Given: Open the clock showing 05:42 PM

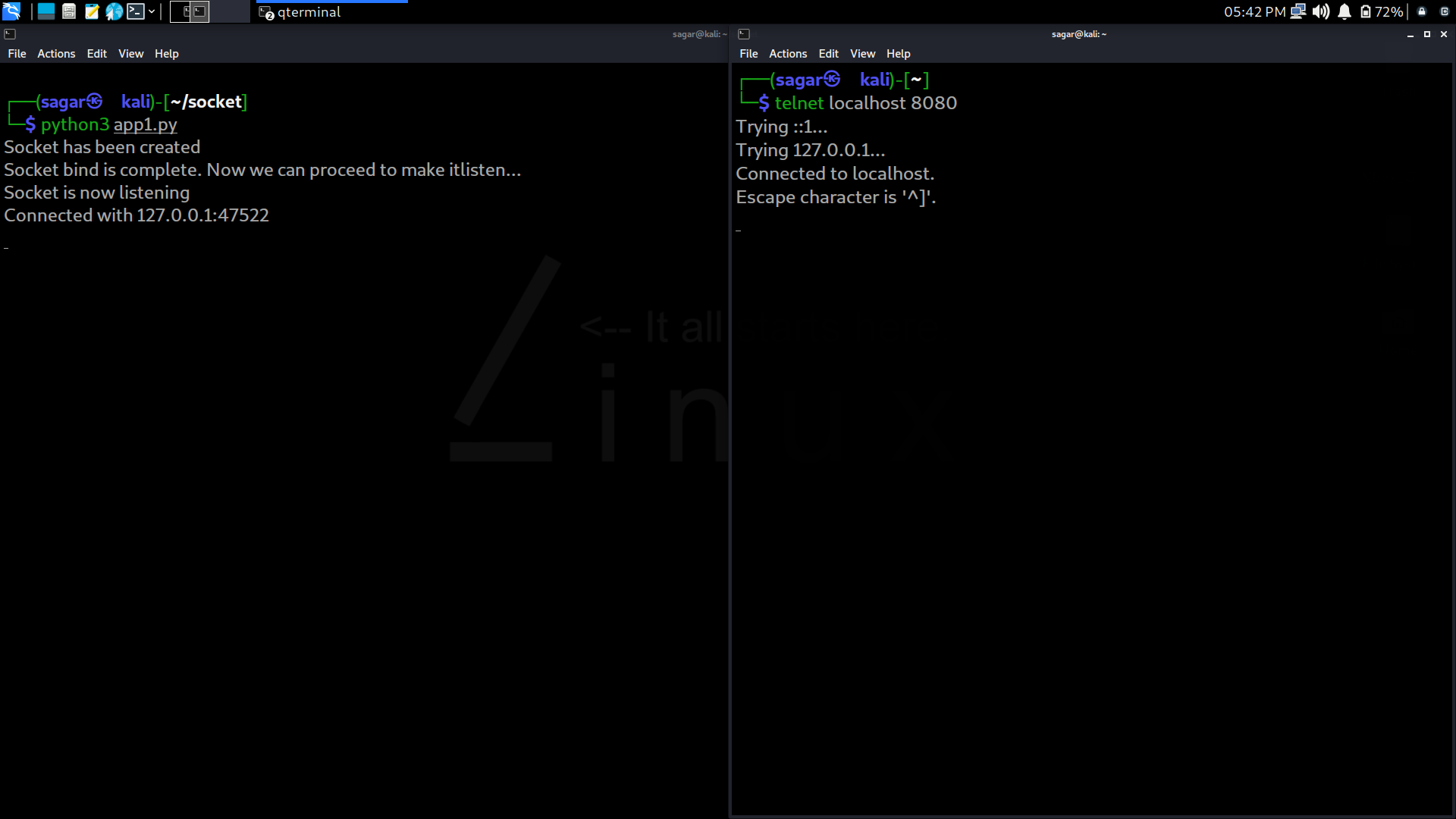Looking at the screenshot, I should (1254, 12).
